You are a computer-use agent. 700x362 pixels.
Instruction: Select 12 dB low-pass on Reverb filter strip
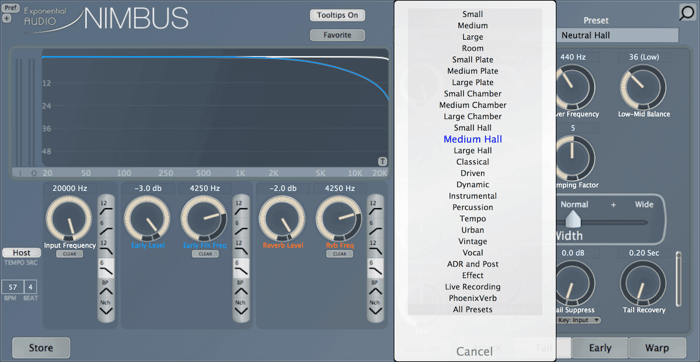coord(375,248)
